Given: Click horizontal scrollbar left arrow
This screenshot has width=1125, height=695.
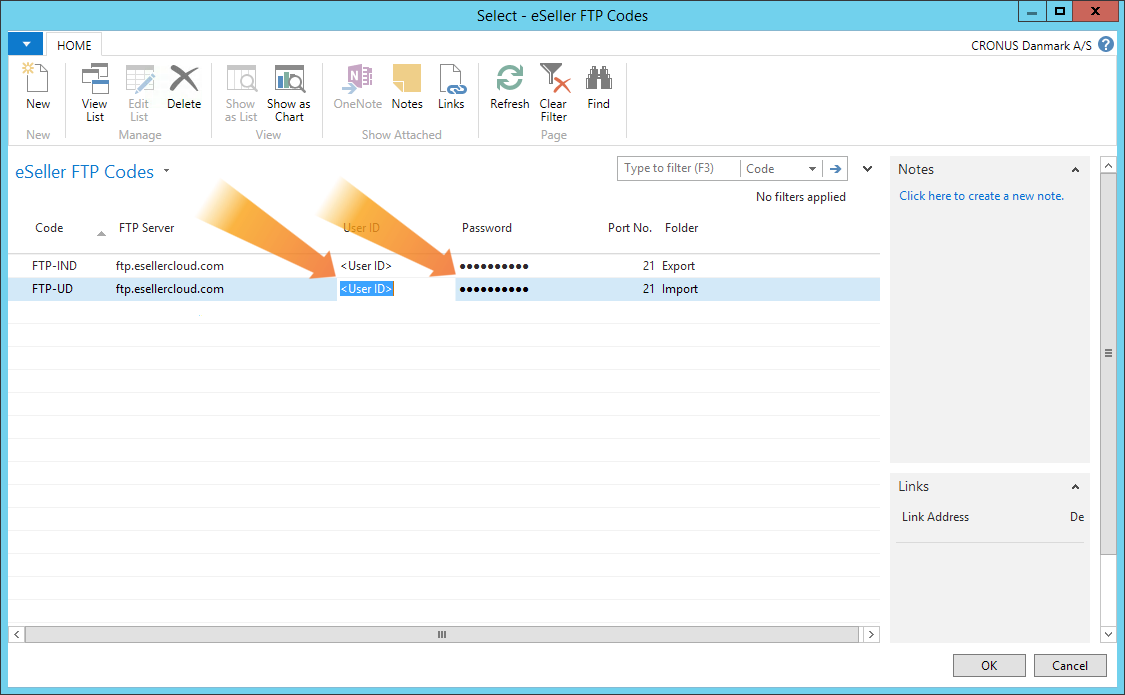Looking at the screenshot, I should pyautogui.click(x=17, y=635).
